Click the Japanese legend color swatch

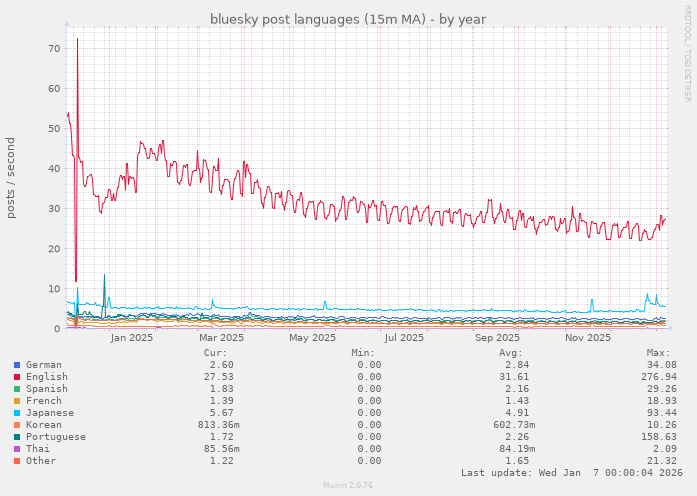click(17, 413)
